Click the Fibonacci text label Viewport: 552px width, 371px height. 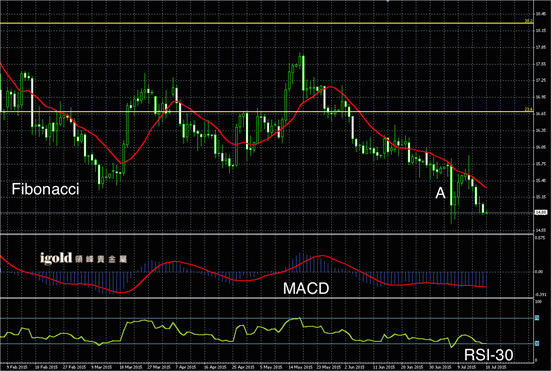point(45,189)
